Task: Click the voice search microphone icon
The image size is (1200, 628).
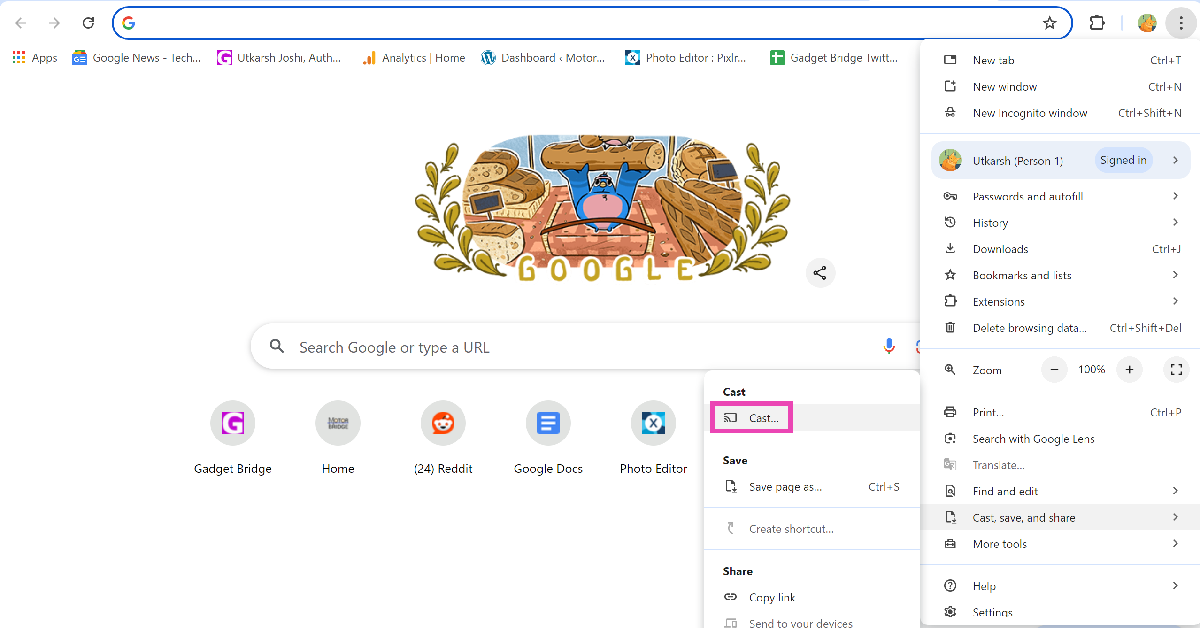Action: [889, 346]
